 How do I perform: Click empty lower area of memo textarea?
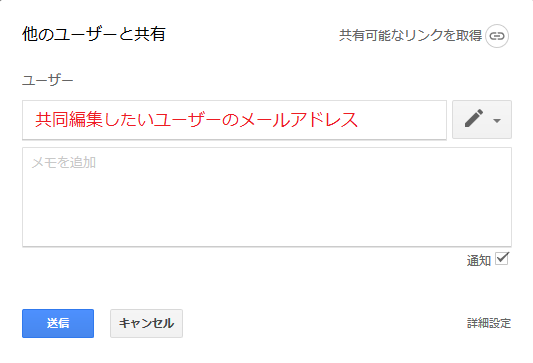[x=267, y=218]
